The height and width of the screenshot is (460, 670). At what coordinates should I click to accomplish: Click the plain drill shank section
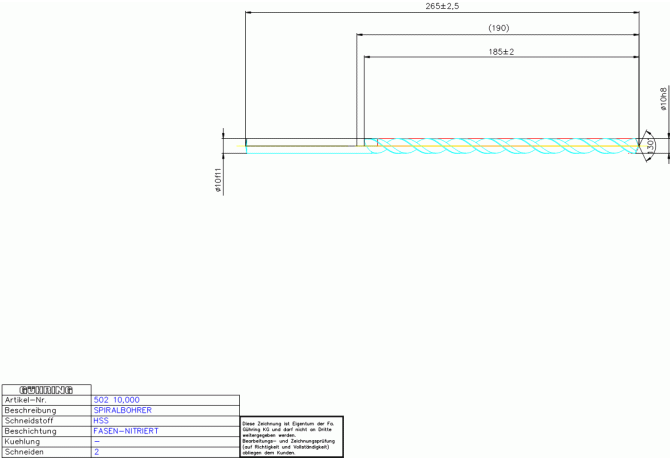tap(300, 146)
